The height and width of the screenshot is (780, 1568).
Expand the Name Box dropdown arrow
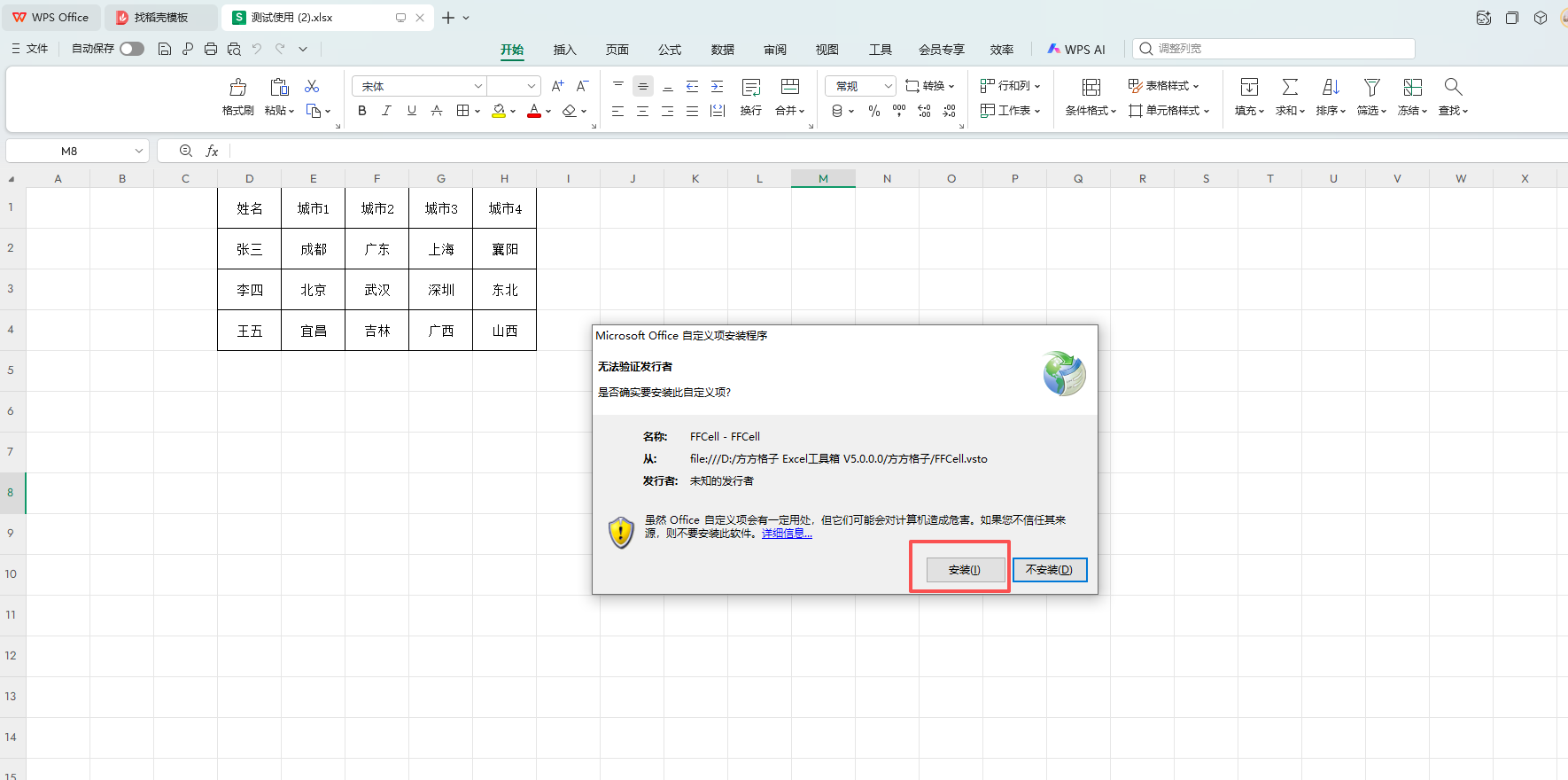[139, 151]
